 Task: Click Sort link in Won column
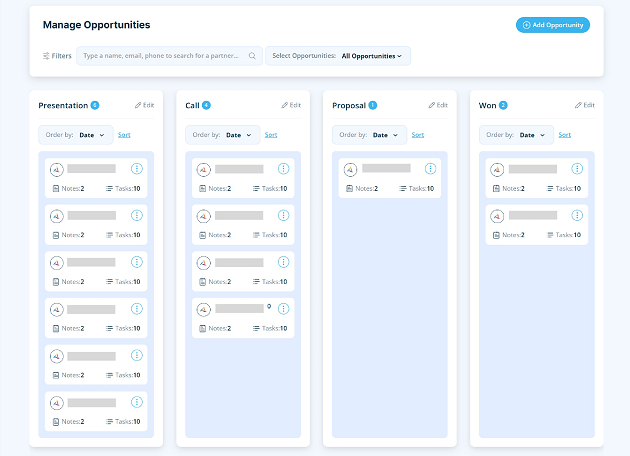[x=565, y=135]
